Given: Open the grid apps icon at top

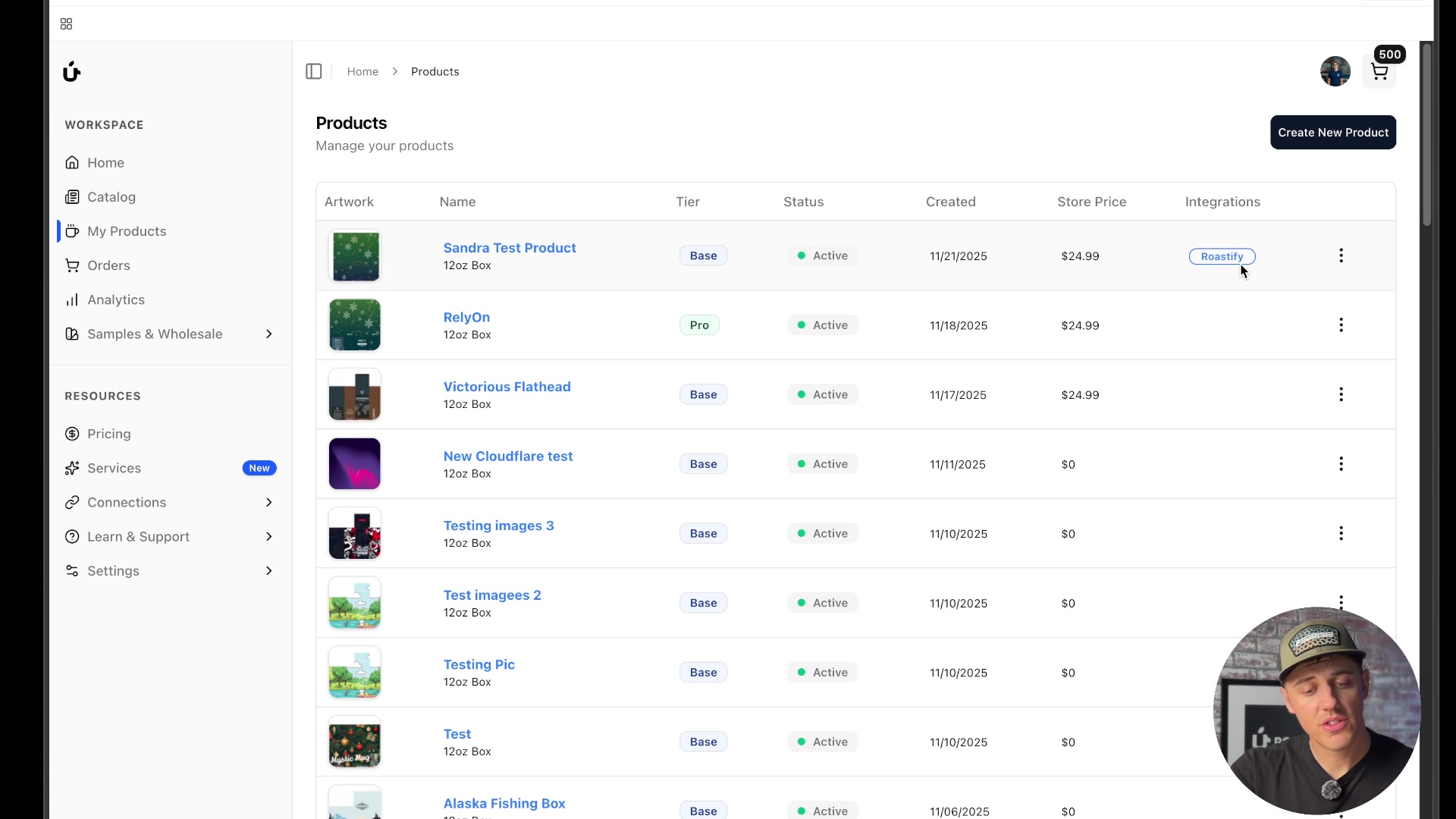Looking at the screenshot, I should (66, 24).
